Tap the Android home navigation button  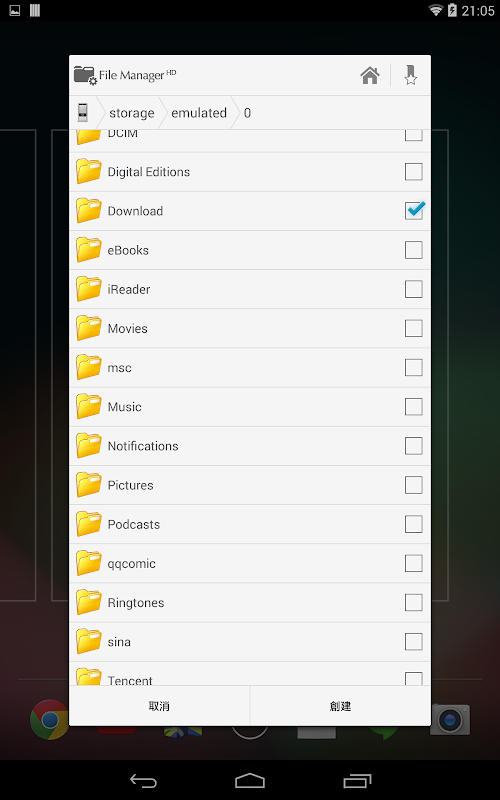pos(250,781)
